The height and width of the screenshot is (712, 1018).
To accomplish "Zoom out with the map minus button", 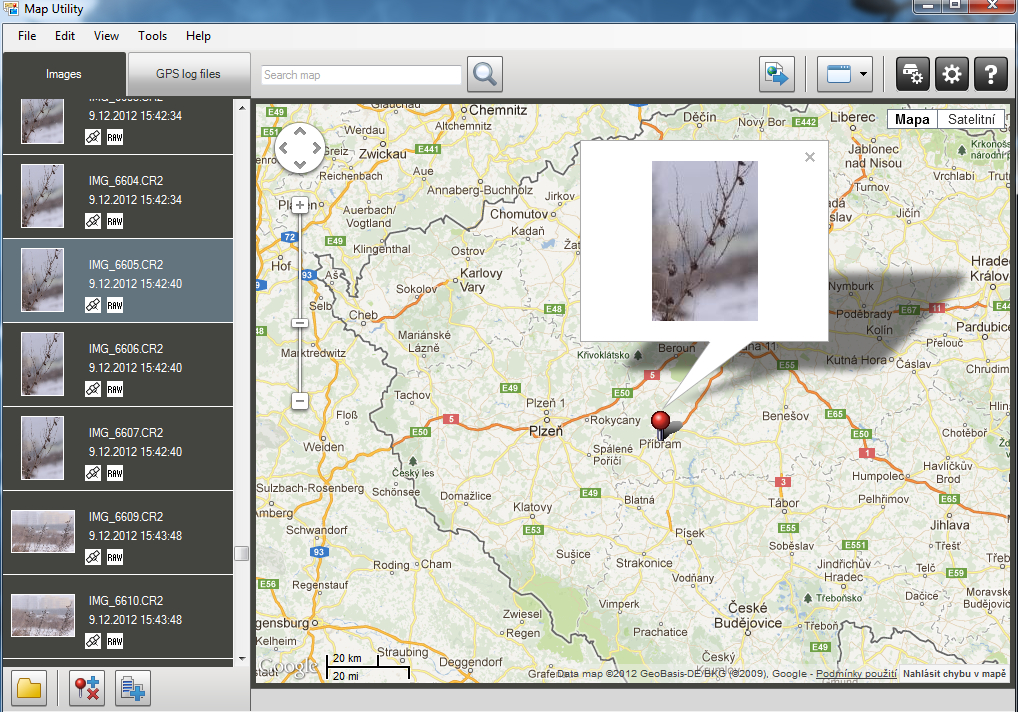I will [299, 401].
